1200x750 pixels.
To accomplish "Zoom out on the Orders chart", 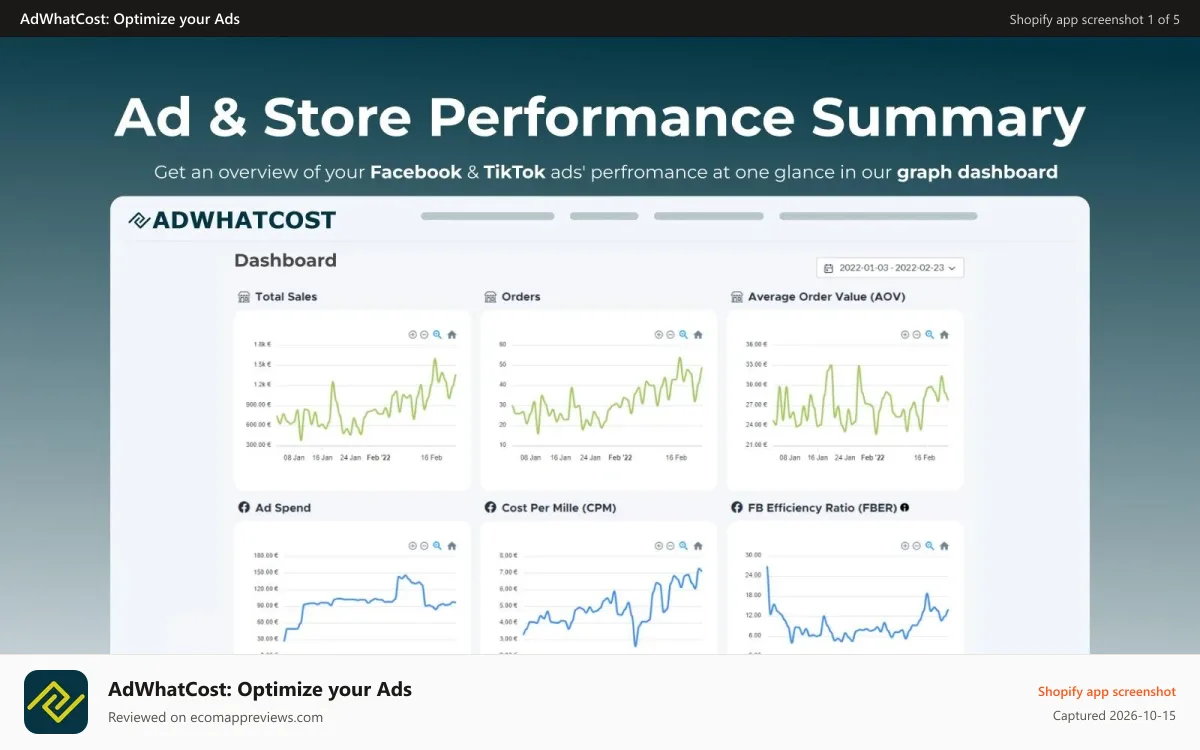I will (670, 335).
